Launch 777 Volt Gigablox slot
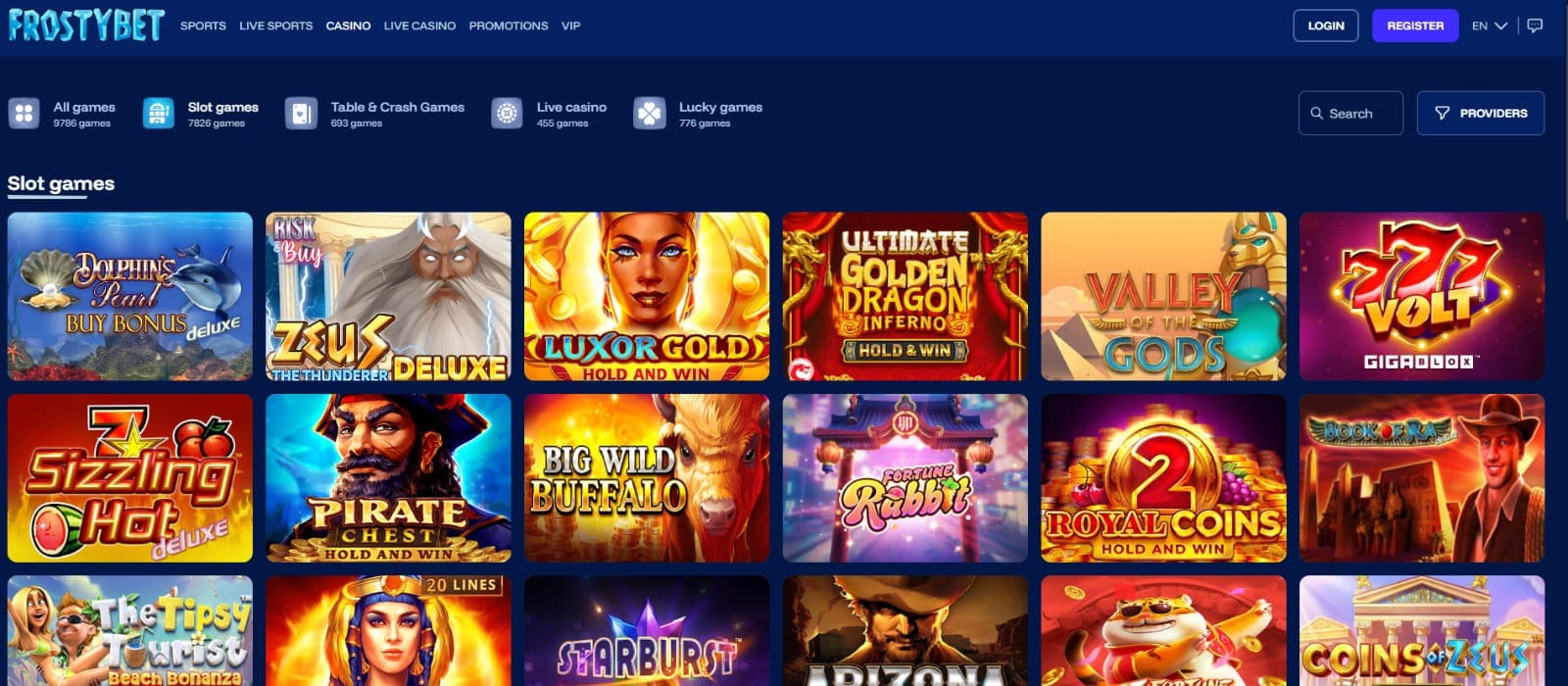 click(x=1422, y=296)
